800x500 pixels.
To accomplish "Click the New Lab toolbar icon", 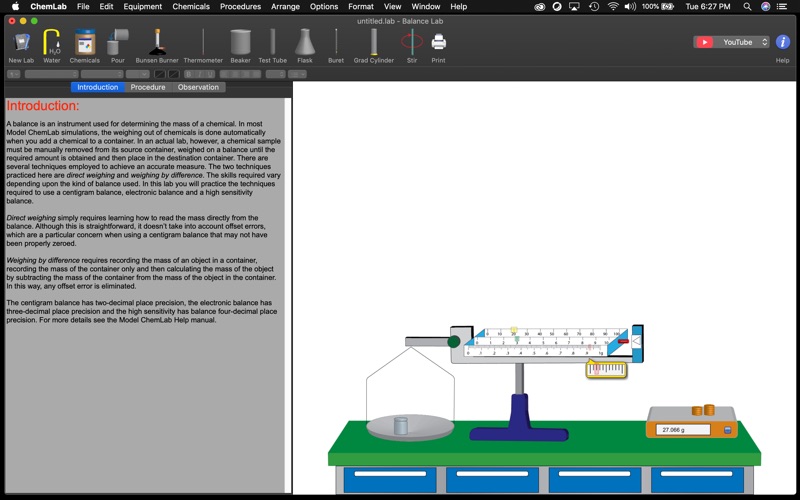I will click(x=21, y=46).
